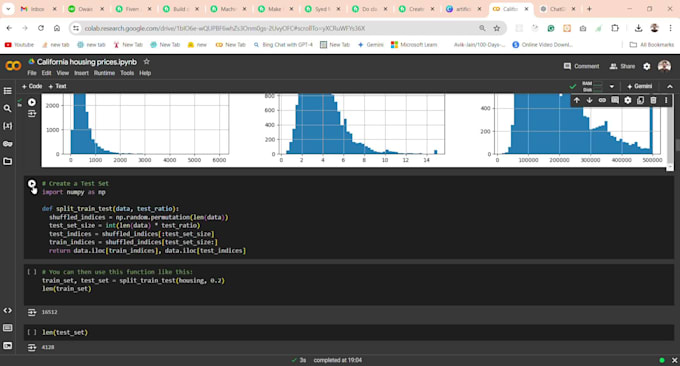This screenshot has height=366, width=680.
Task: Move the selected cell up
Action: pos(576,100)
